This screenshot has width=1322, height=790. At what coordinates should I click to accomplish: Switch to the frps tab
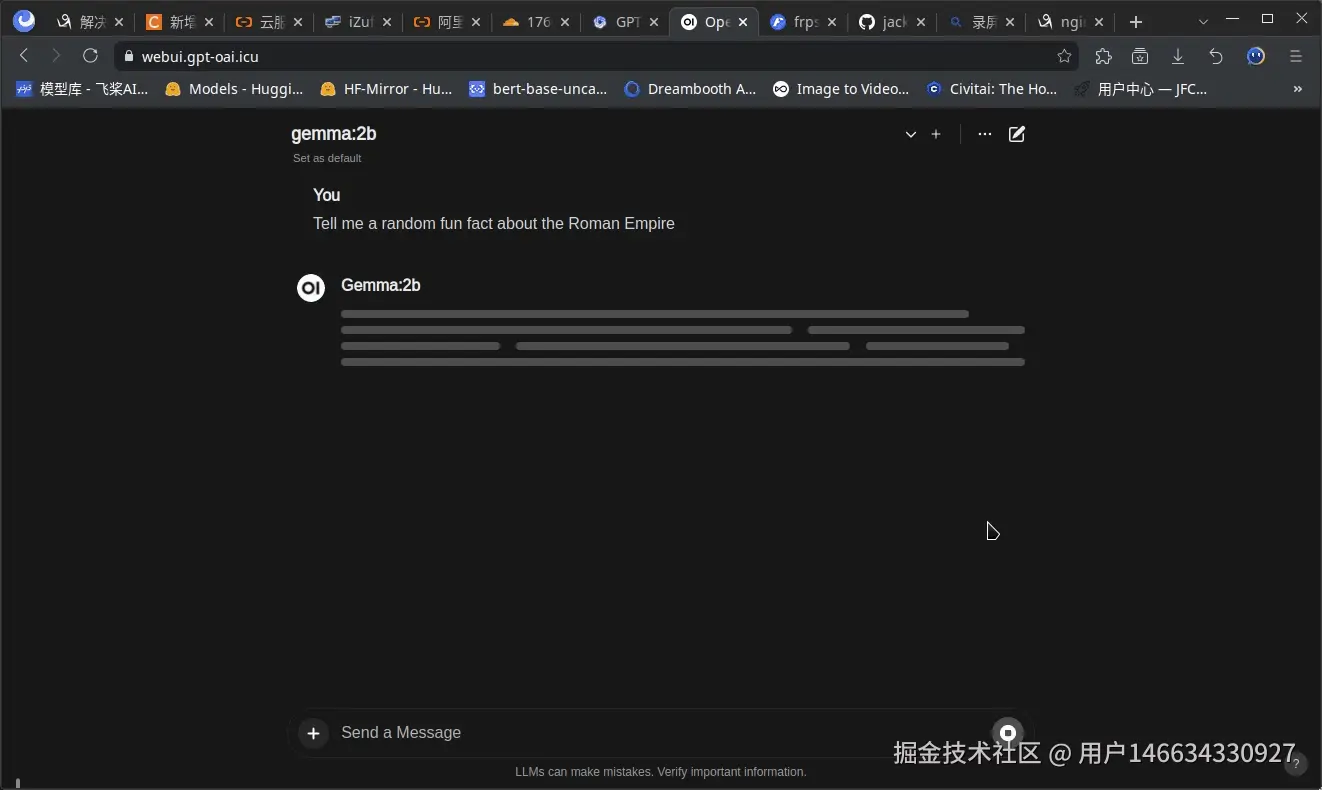[x=805, y=22]
